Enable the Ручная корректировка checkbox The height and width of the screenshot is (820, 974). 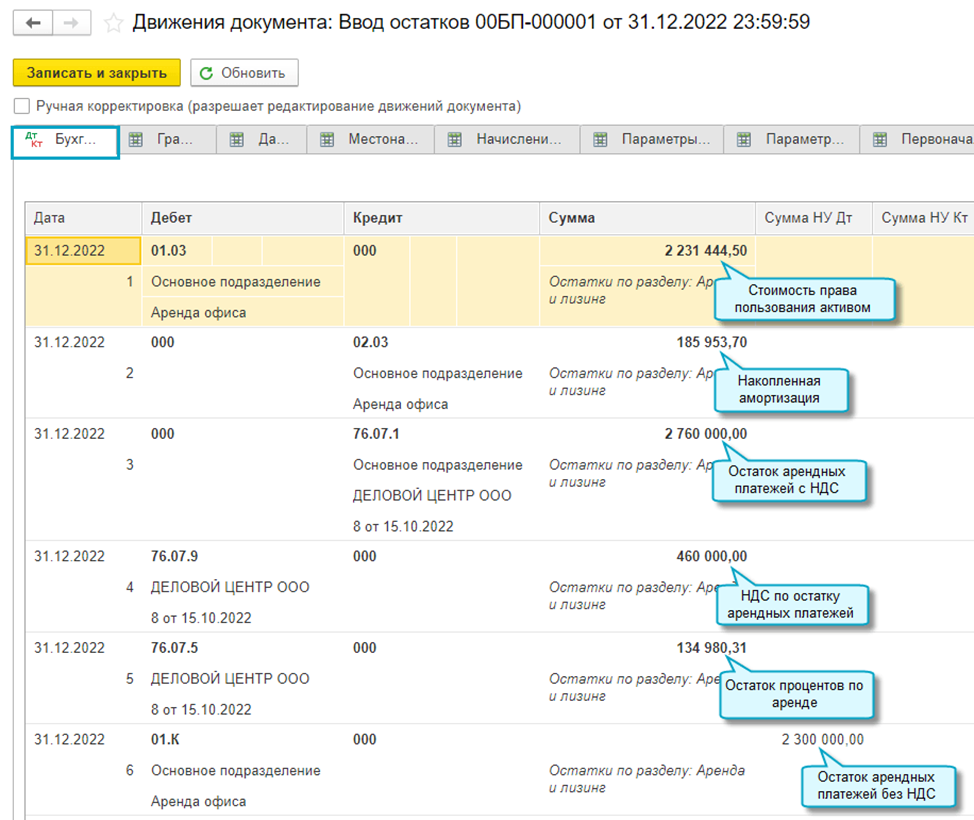(22, 106)
